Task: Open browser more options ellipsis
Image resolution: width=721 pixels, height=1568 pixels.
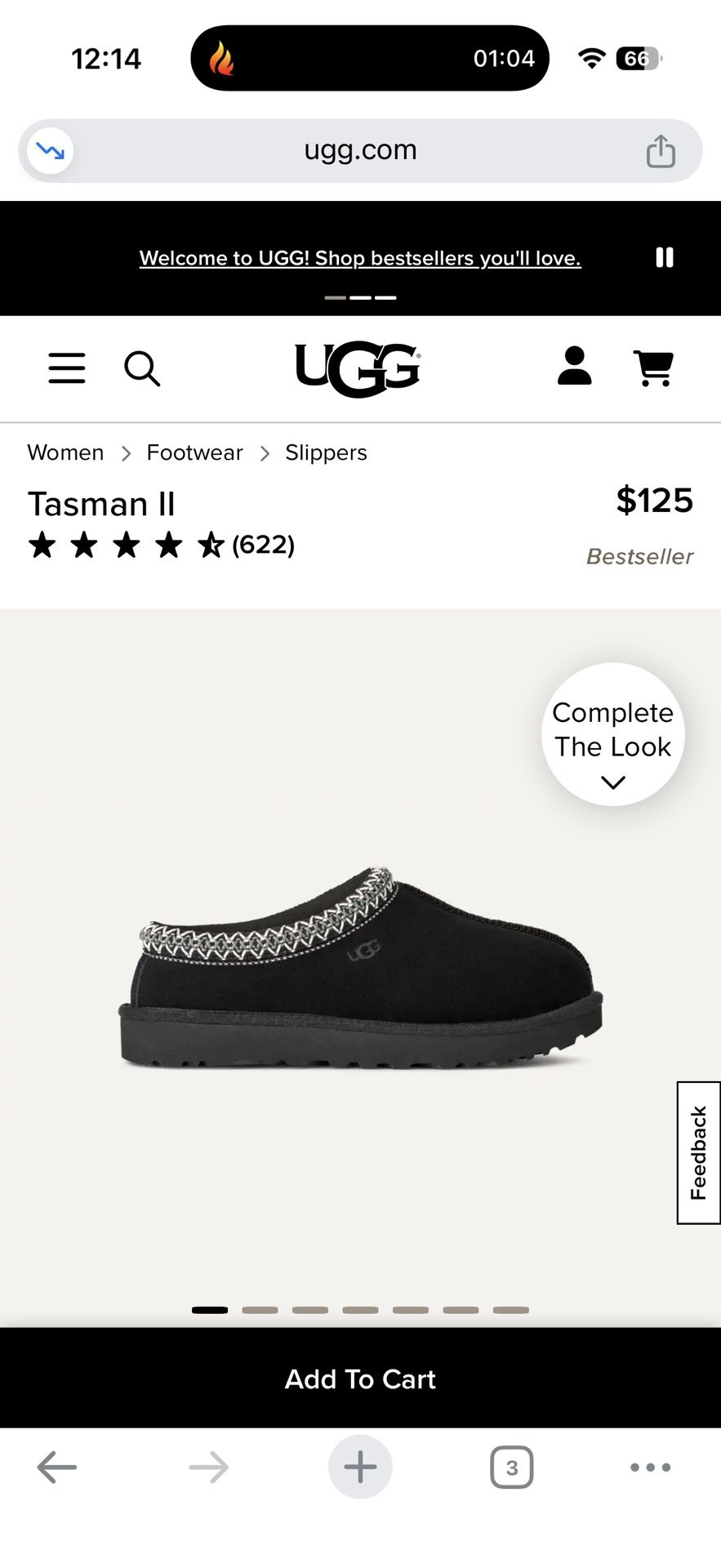Action: pyautogui.click(x=650, y=1468)
